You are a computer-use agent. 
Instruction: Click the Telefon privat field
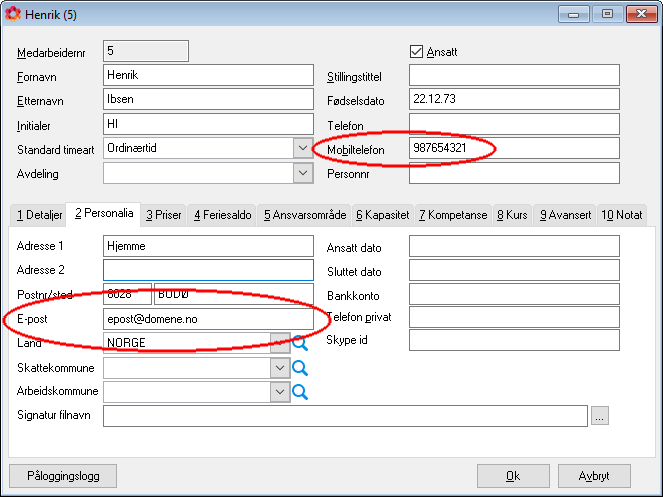pyautogui.click(x=514, y=317)
